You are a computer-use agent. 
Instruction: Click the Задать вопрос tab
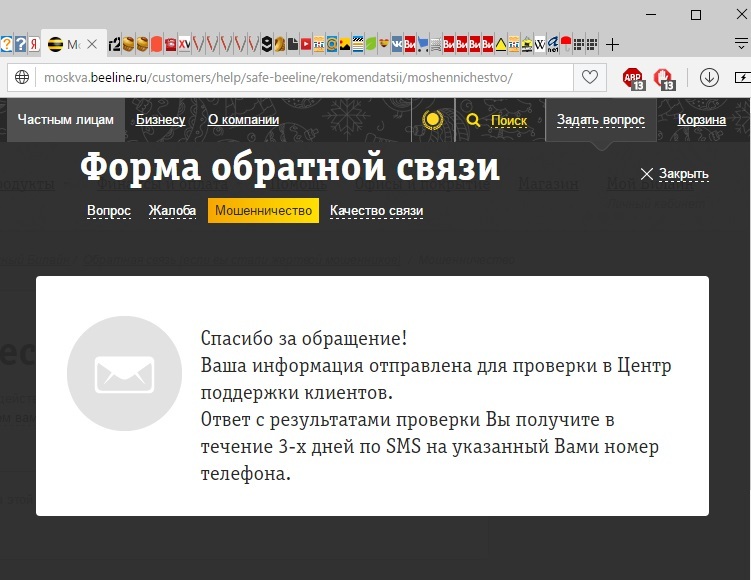point(601,120)
